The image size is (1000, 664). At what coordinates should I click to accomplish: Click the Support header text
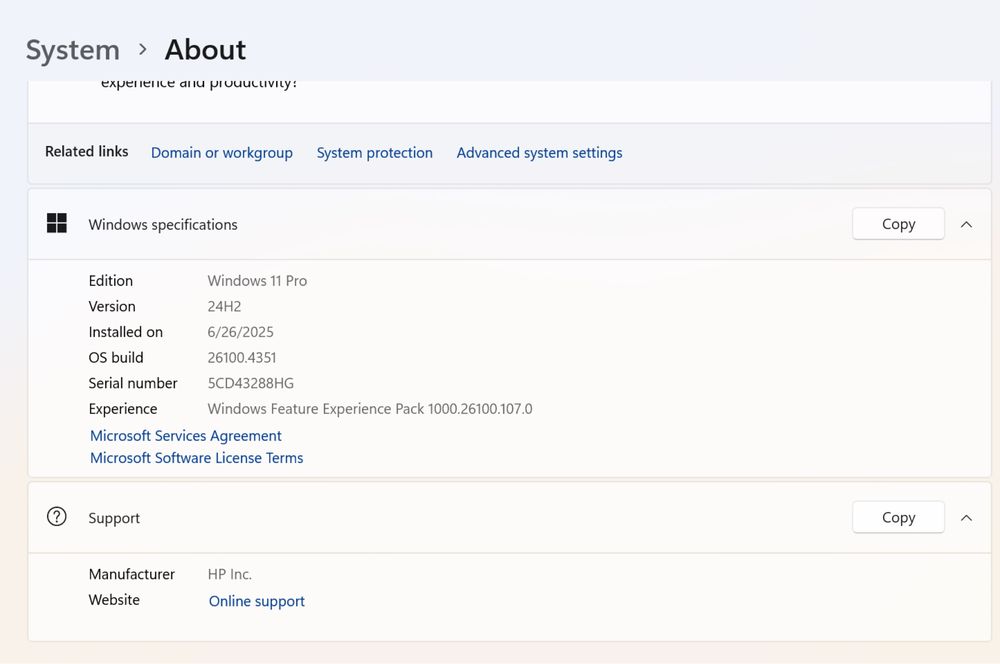(x=114, y=518)
